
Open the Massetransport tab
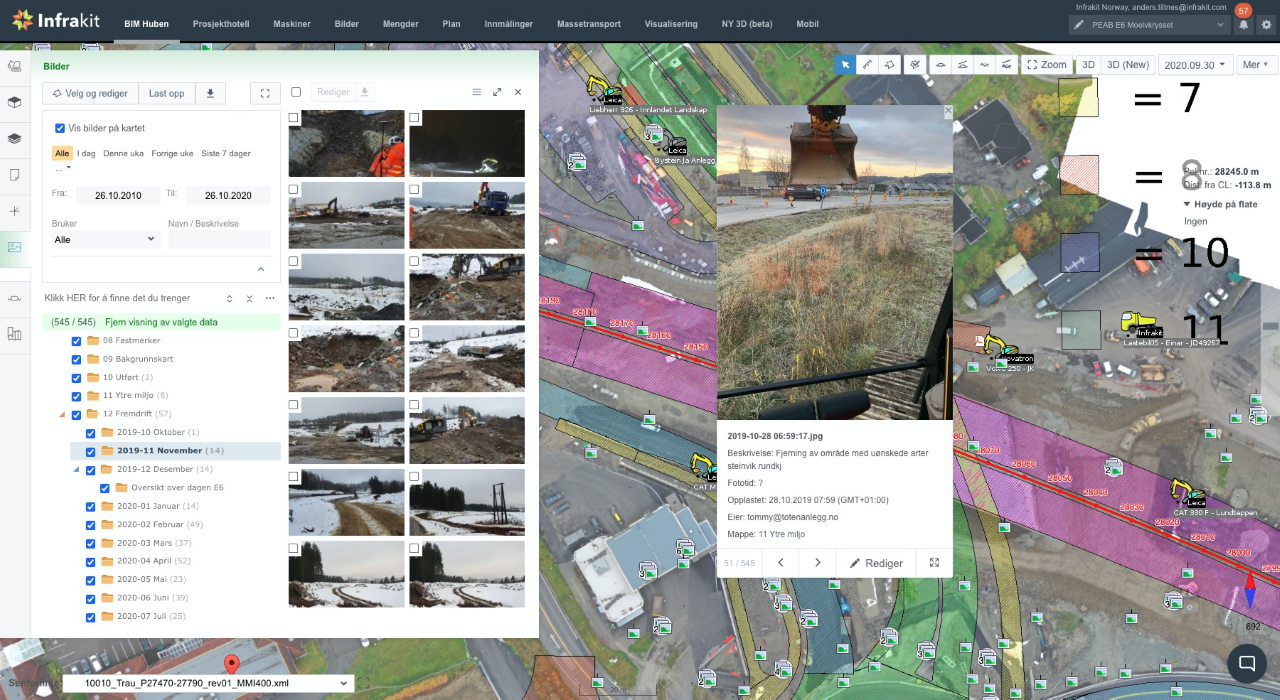coord(588,24)
